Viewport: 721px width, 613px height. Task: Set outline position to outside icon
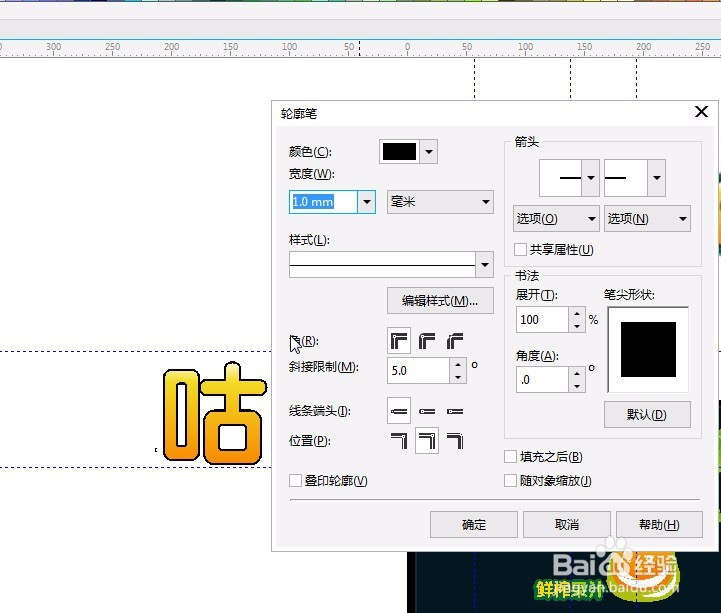click(399, 441)
